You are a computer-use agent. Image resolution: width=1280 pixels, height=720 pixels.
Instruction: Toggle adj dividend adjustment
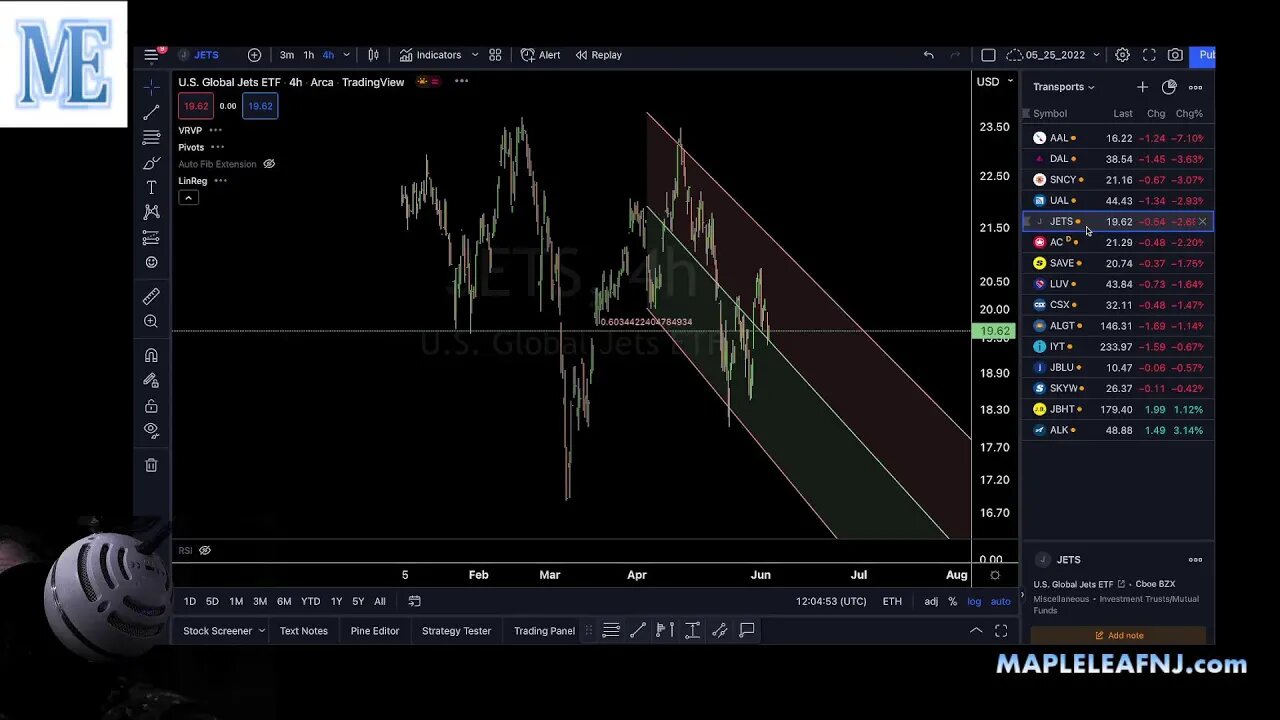click(x=931, y=601)
